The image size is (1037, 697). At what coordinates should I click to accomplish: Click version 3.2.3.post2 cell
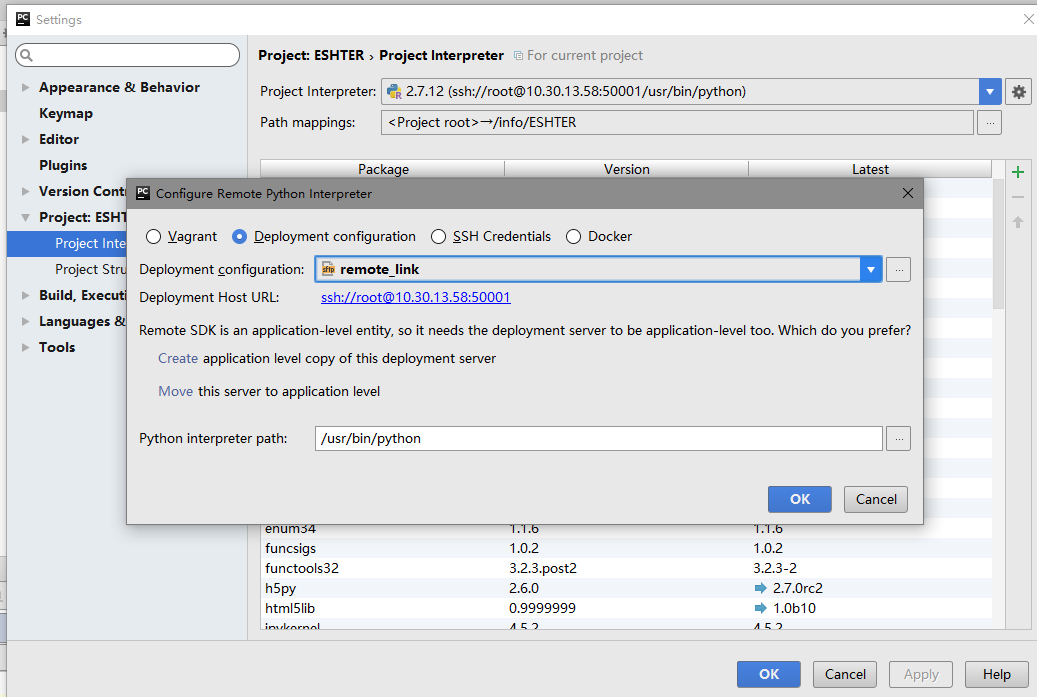(x=543, y=568)
